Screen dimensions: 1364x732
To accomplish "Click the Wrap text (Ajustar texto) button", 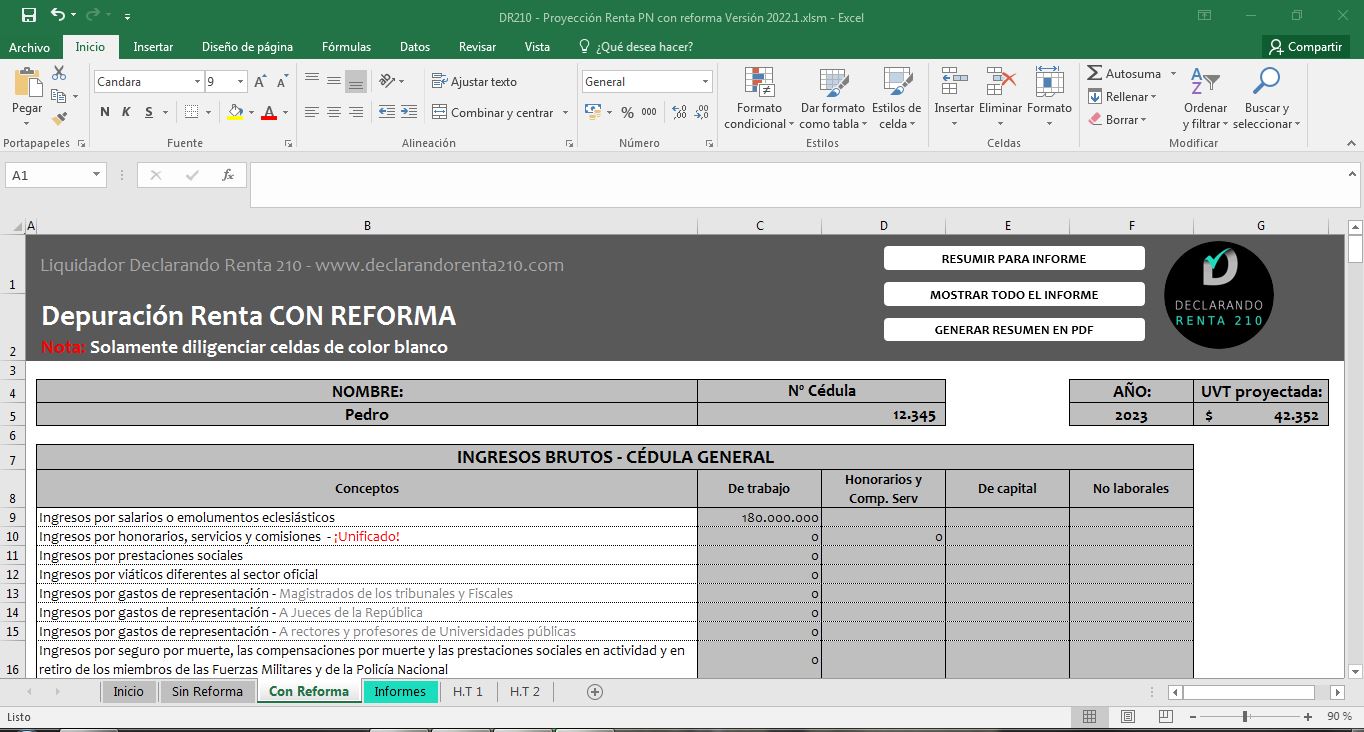I will pyautogui.click(x=474, y=82).
